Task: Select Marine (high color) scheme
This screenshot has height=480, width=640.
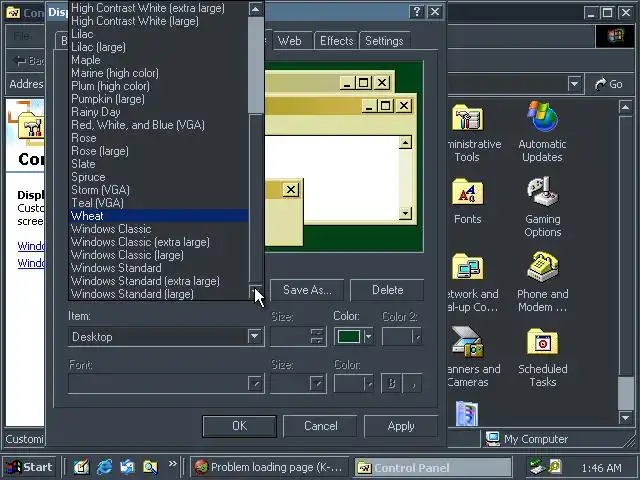Action: click(x=159, y=73)
